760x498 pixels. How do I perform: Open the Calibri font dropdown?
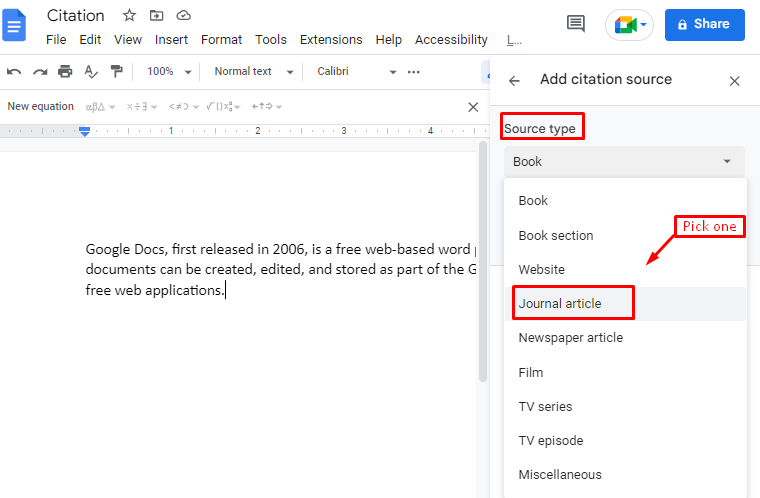[x=357, y=72]
